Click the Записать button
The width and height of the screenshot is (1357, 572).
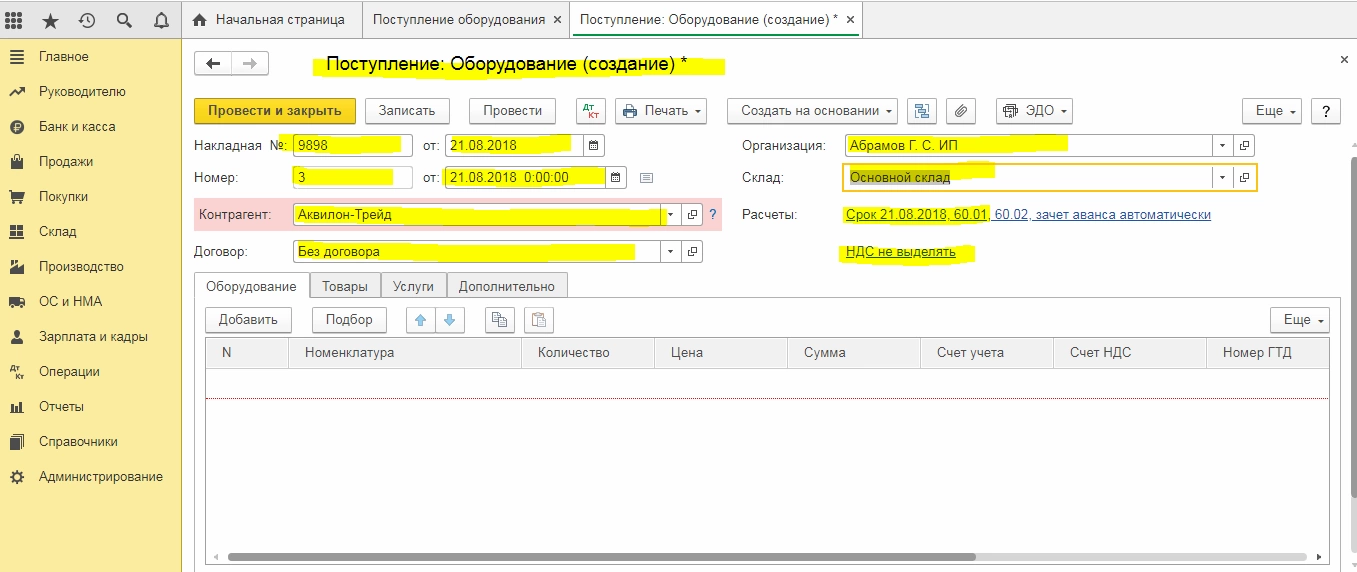(407, 110)
